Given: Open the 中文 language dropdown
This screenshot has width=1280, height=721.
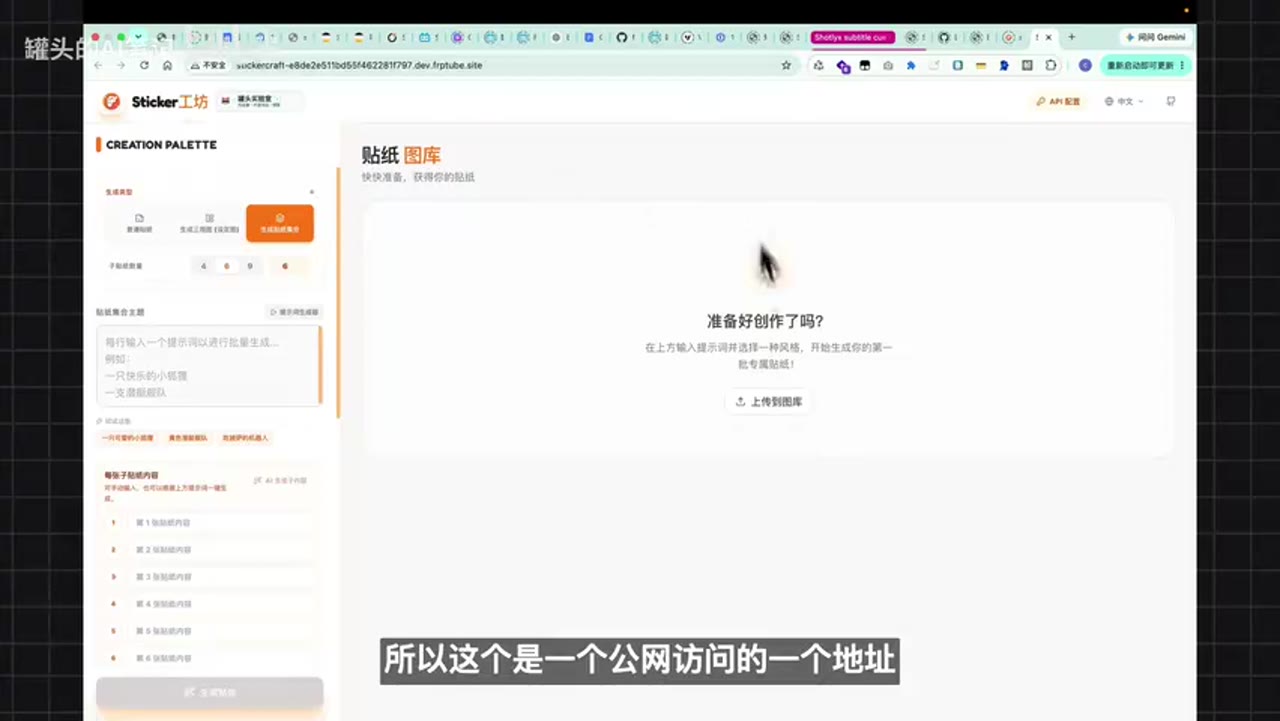Looking at the screenshot, I should coord(1124,102).
